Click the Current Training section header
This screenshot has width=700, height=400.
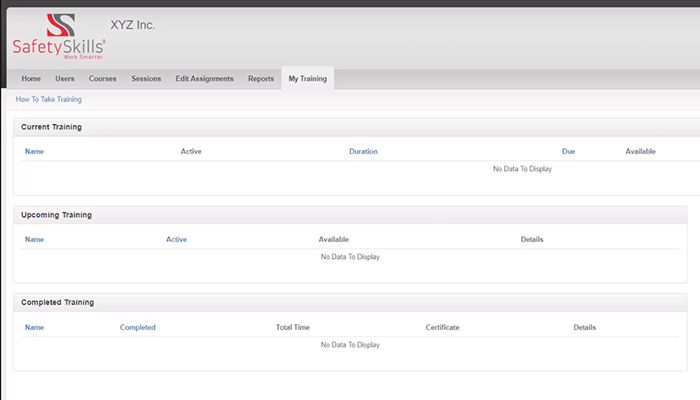[51, 127]
